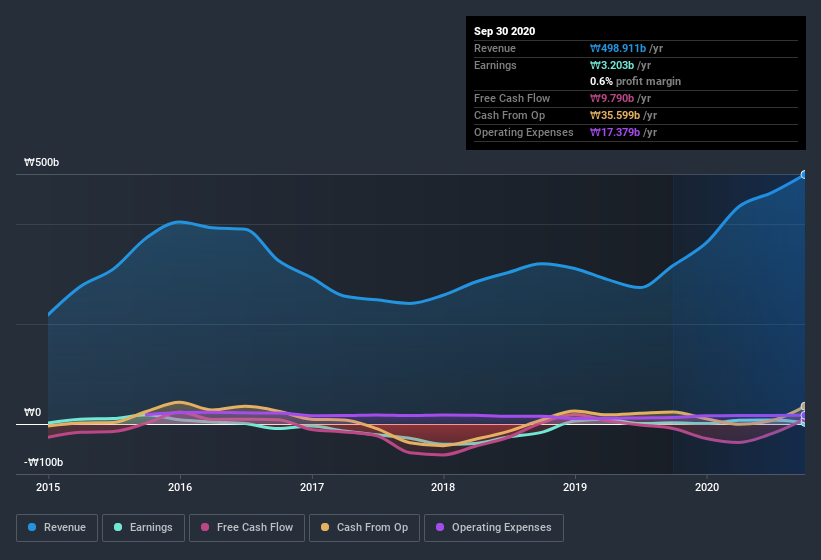The height and width of the screenshot is (560, 821).
Task: Click the 2018 x-axis year label
Action: pyautogui.click(x=443, y=487)
